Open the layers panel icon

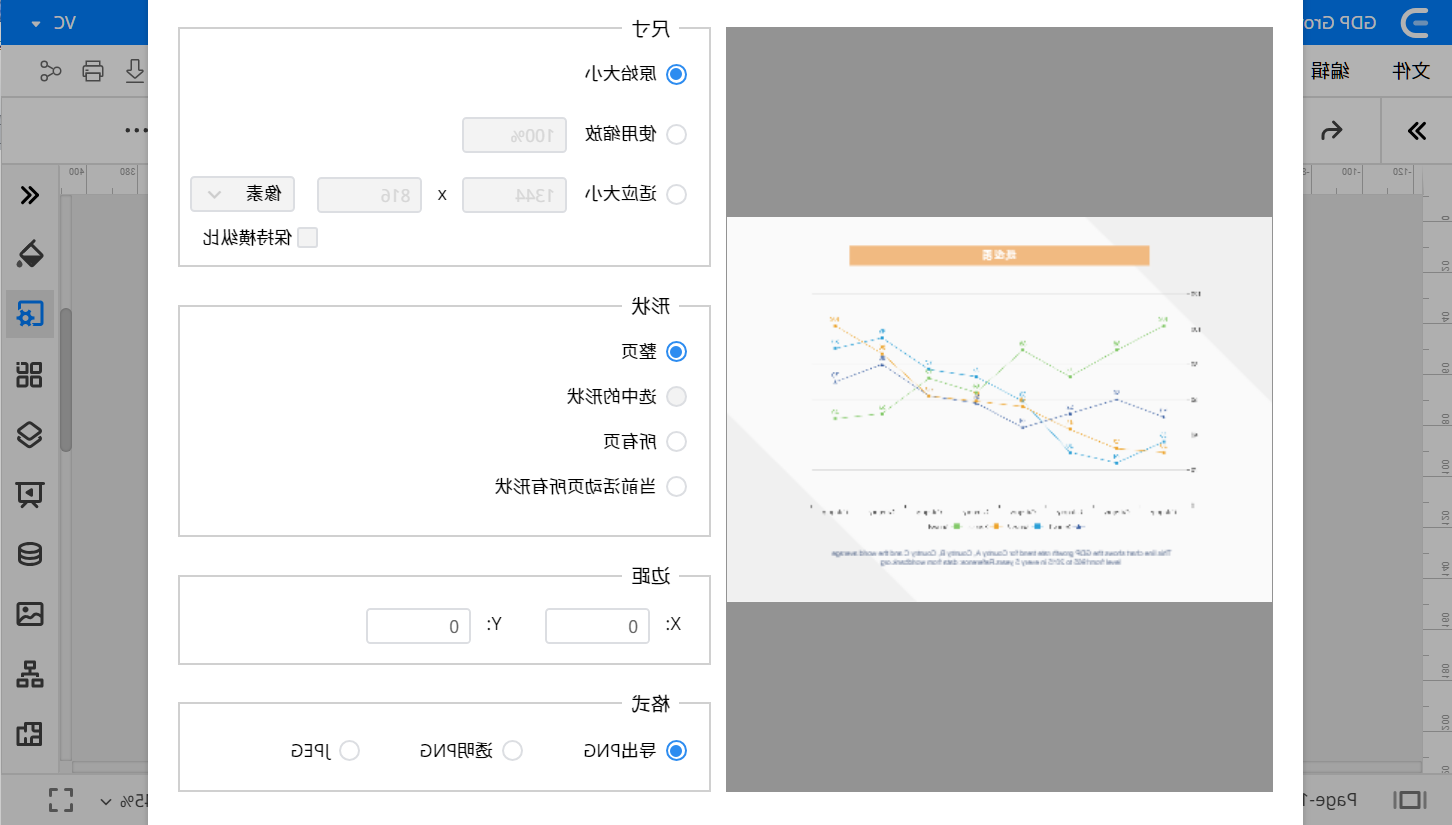(30, 434)
